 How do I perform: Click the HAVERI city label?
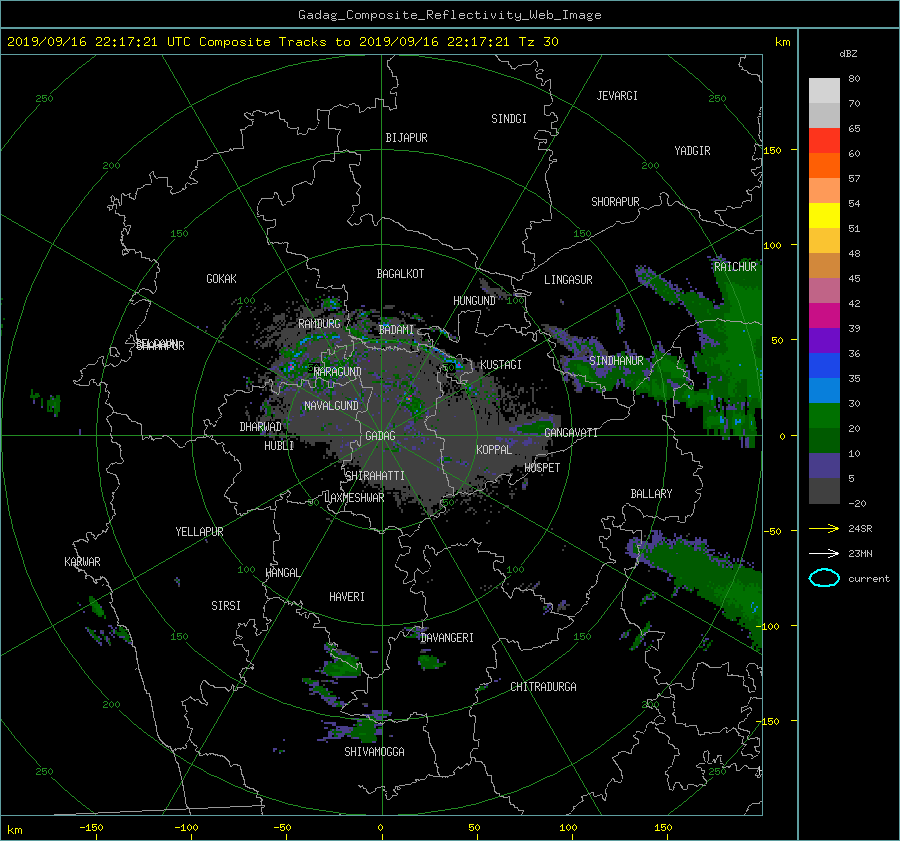(x=347, y=597)
